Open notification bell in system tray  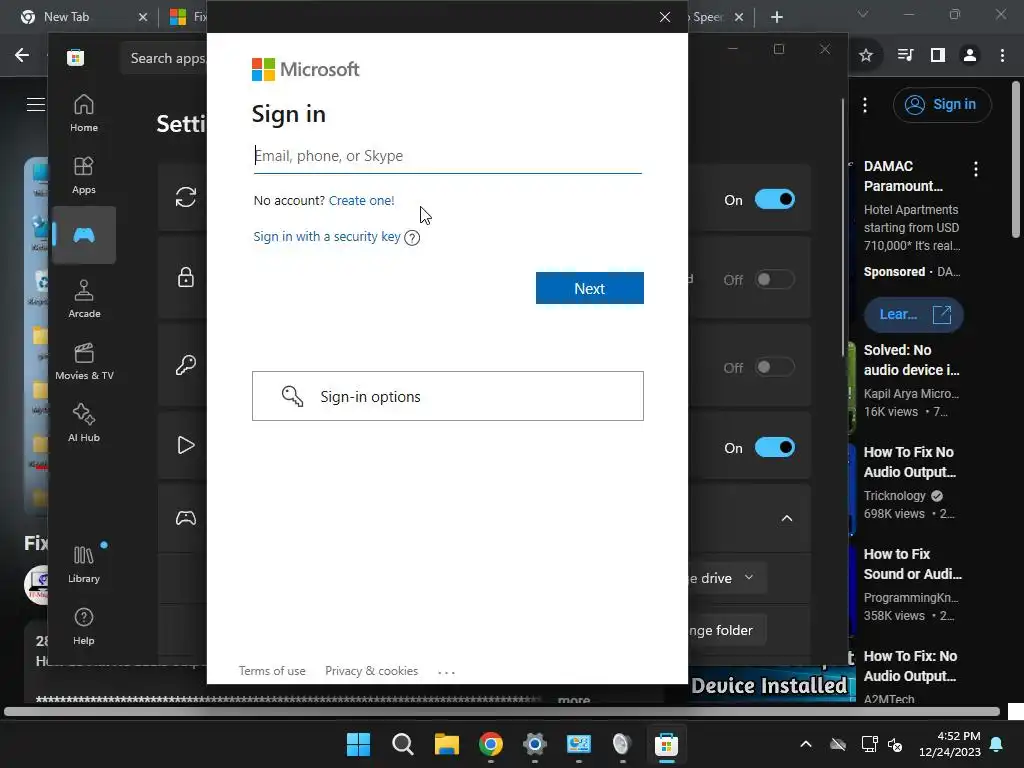coord(997,744)
